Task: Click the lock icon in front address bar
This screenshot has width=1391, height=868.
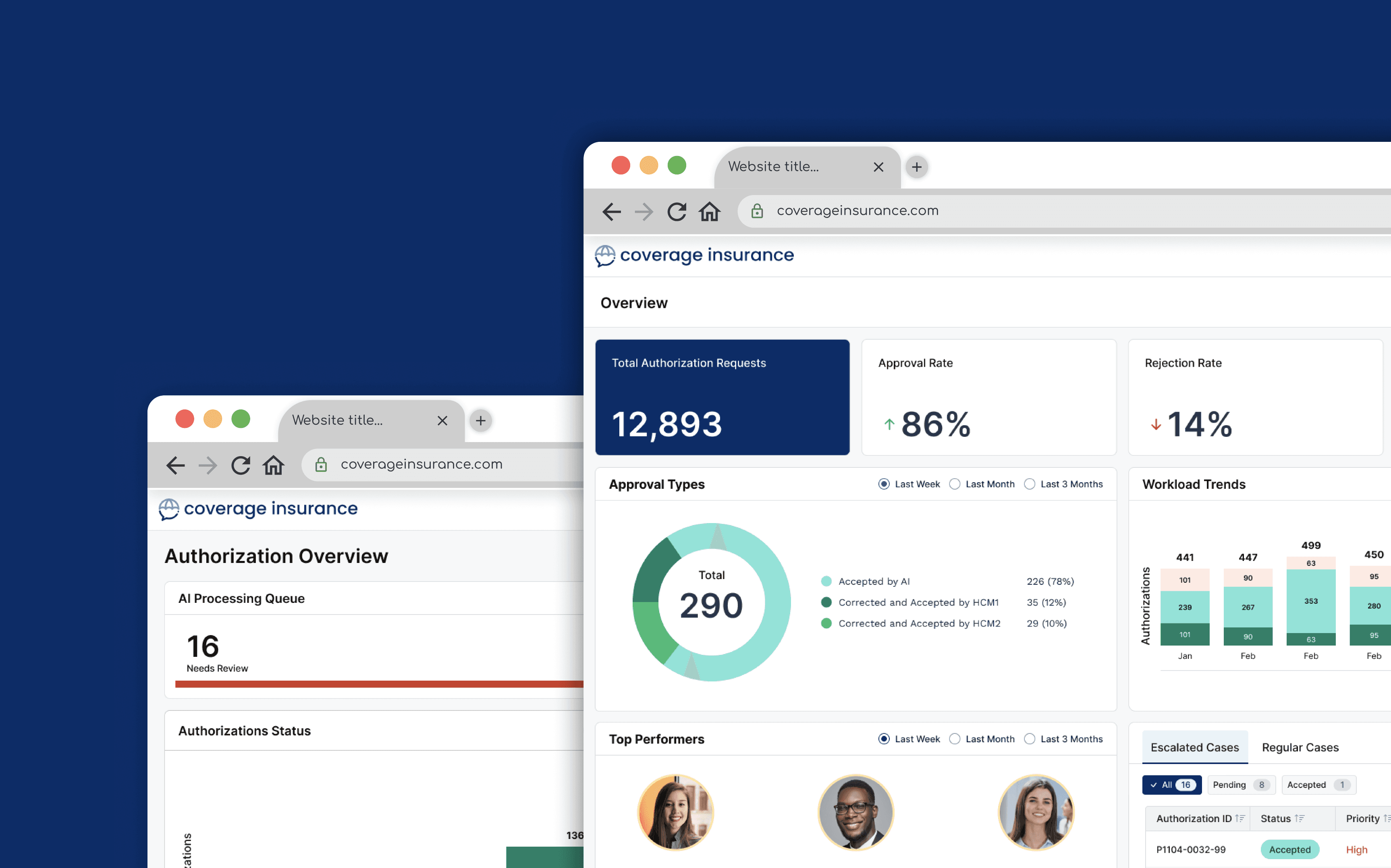Action: (757, 211)
